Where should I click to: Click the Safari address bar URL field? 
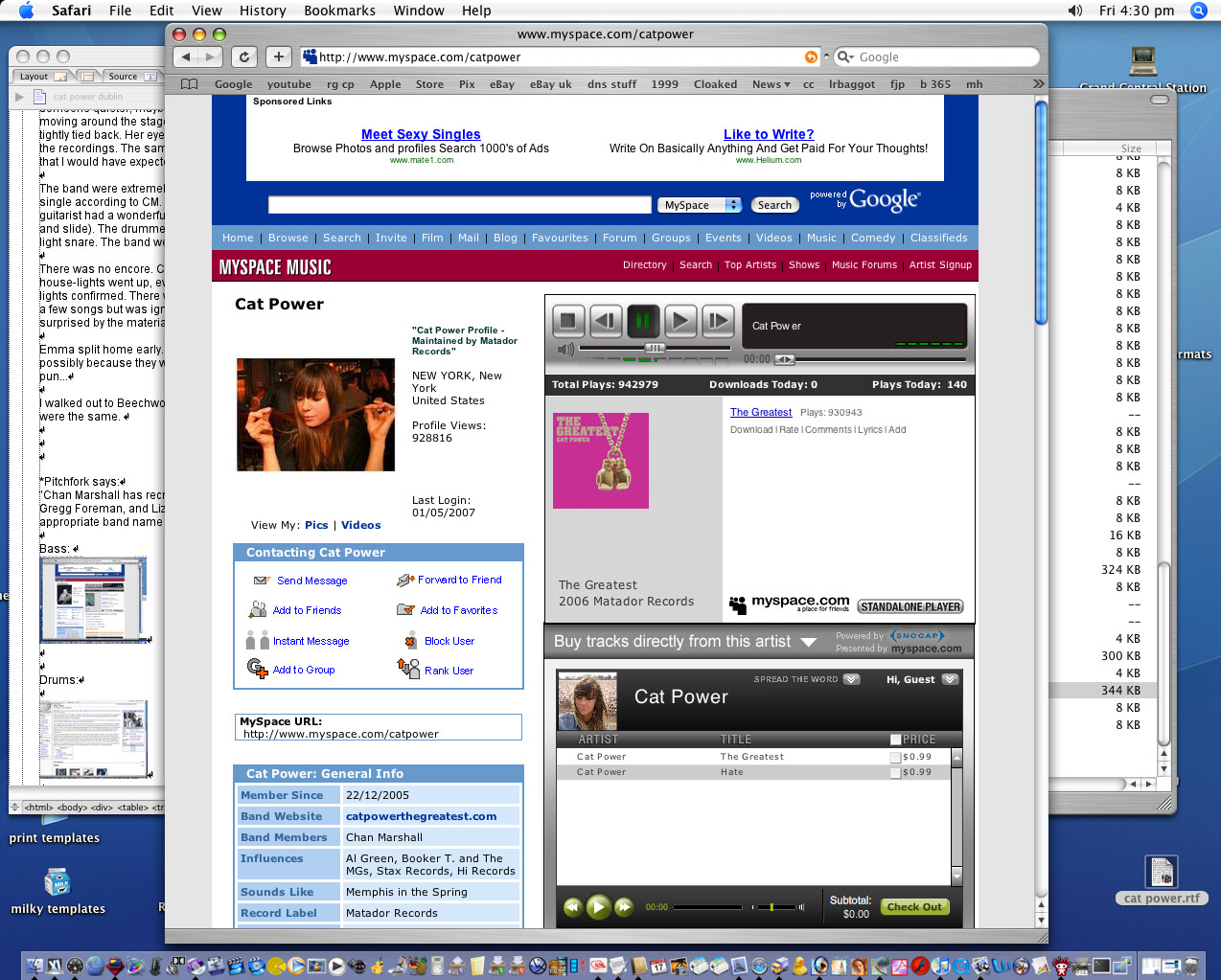point(561,57)
